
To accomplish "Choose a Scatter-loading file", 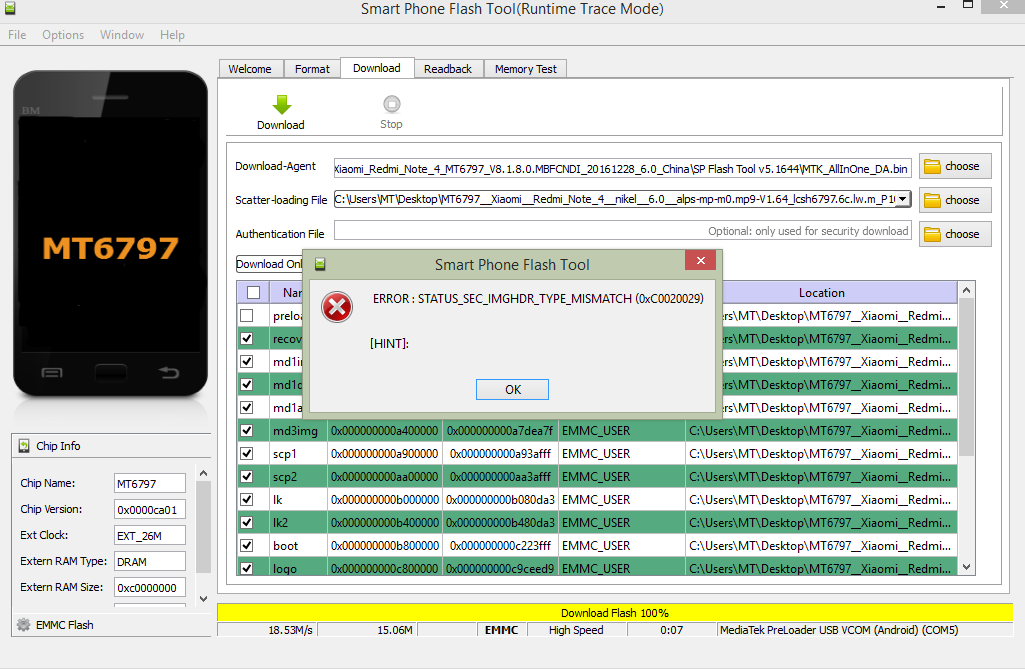I will 955,200.
